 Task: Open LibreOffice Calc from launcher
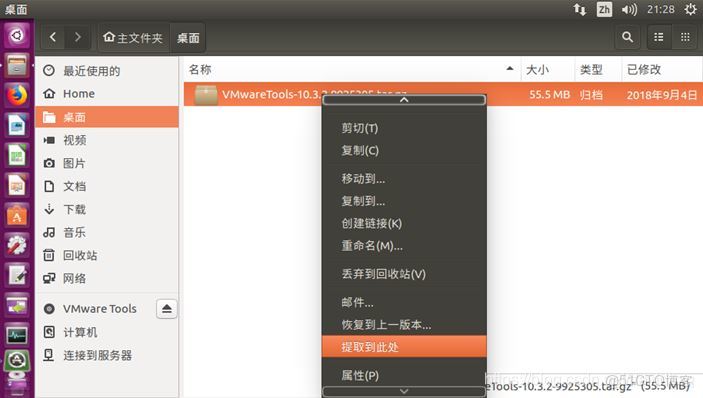[17, 155]
